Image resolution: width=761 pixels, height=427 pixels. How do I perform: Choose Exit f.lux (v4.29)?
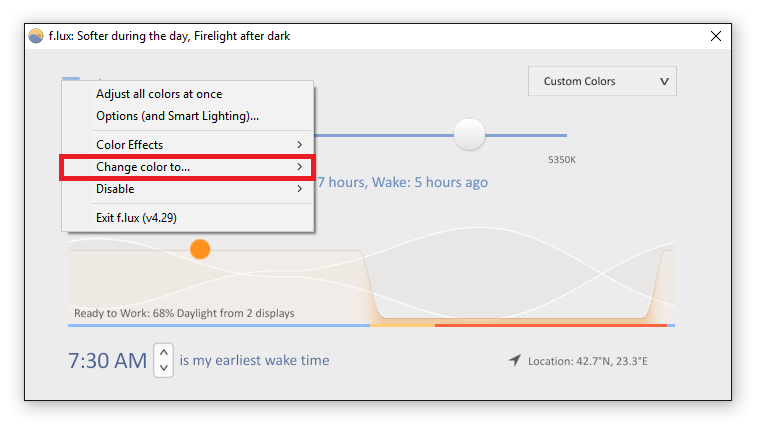click(136, 218)
